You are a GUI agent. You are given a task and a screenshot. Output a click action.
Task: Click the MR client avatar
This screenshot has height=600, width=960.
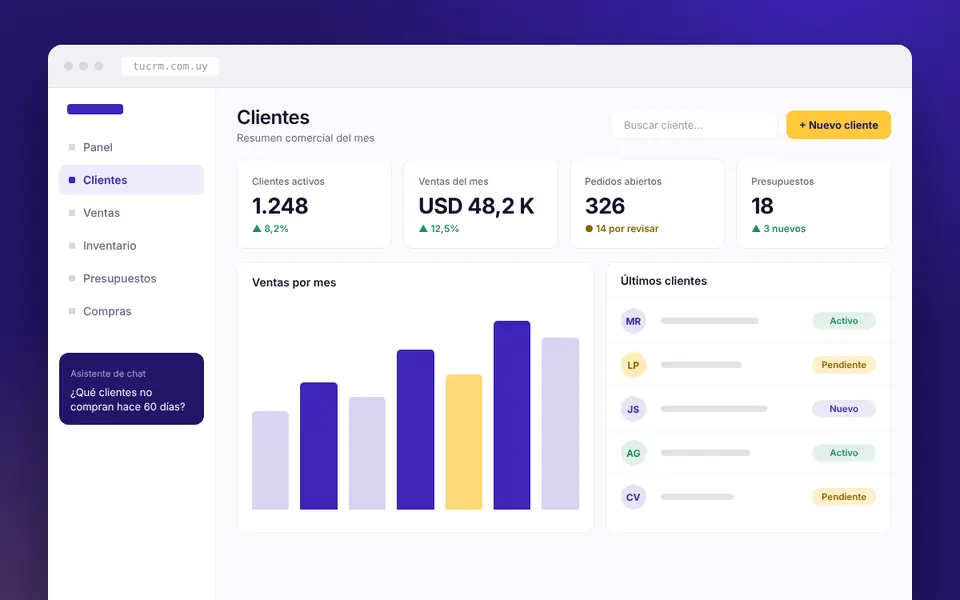(633, 321)
